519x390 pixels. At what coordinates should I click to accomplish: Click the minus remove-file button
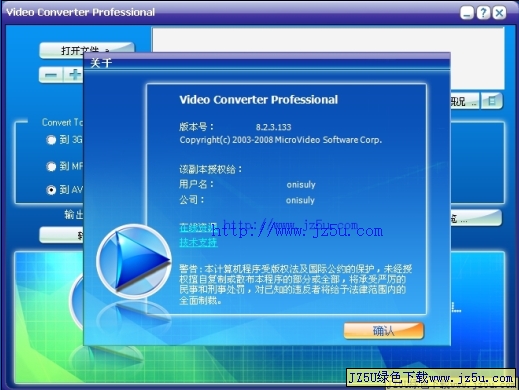click(51, 75)
